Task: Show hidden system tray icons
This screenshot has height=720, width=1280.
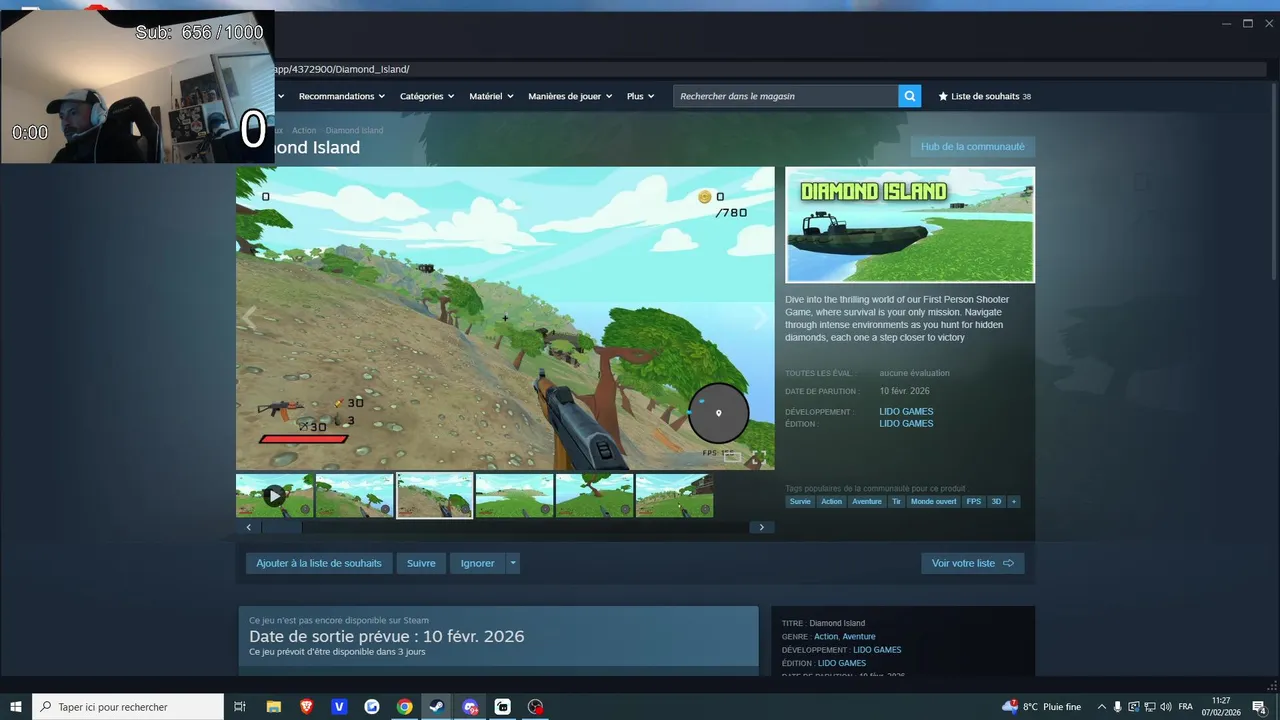Action: click(1102, 707)
